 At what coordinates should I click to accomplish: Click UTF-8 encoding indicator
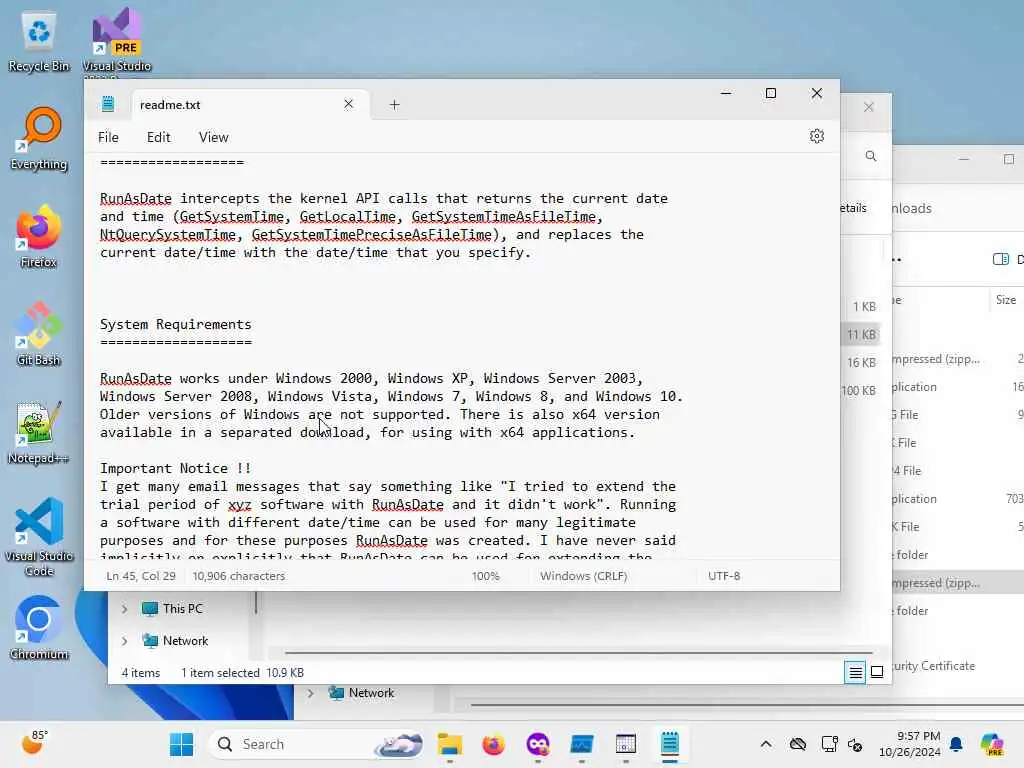(x=724, y=576)
